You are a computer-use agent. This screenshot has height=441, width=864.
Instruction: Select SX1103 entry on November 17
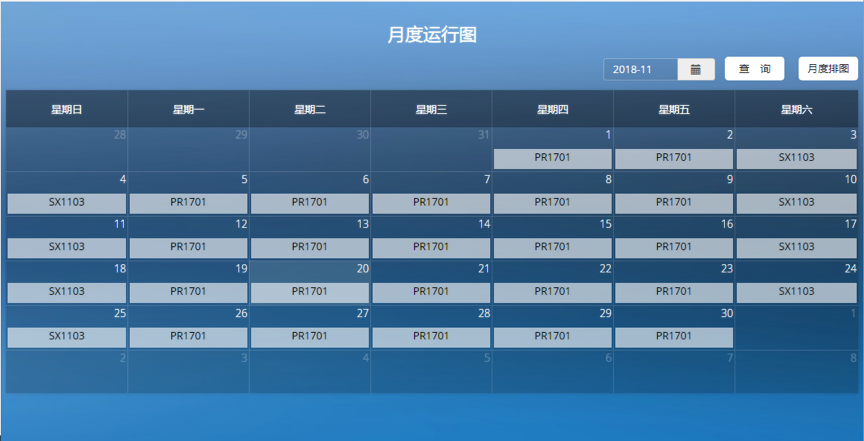pos(797,248)
